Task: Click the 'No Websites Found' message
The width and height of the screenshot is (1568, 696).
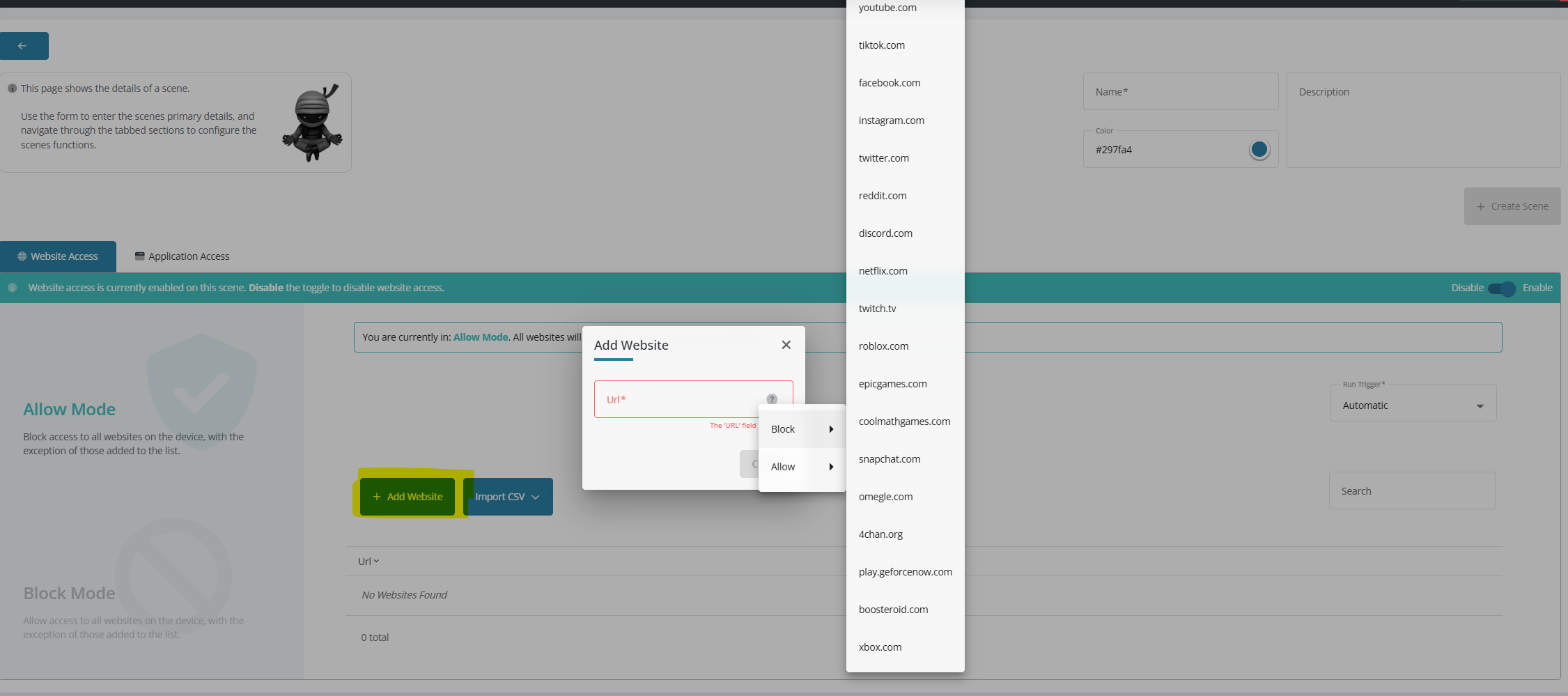Action: point(404,595)
